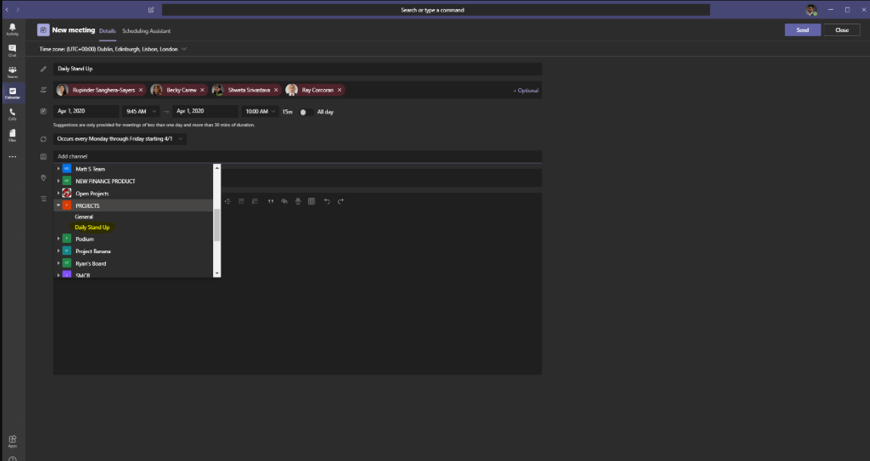Click the Ryan's Board team name
This screenshot has height=461, width=870.
point(90,264)
